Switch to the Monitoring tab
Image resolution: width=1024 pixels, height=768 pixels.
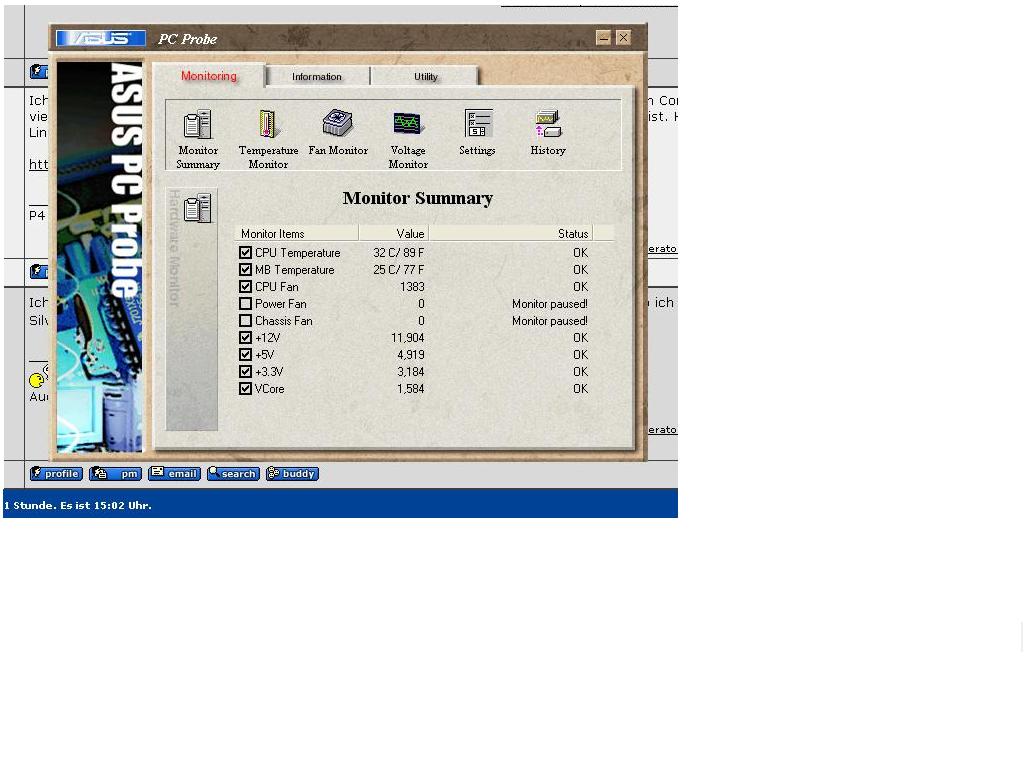[209, 76]
